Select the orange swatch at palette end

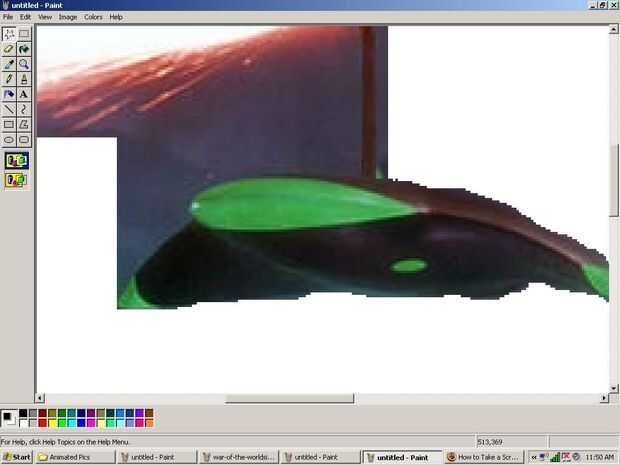click(x=149, y=423)
